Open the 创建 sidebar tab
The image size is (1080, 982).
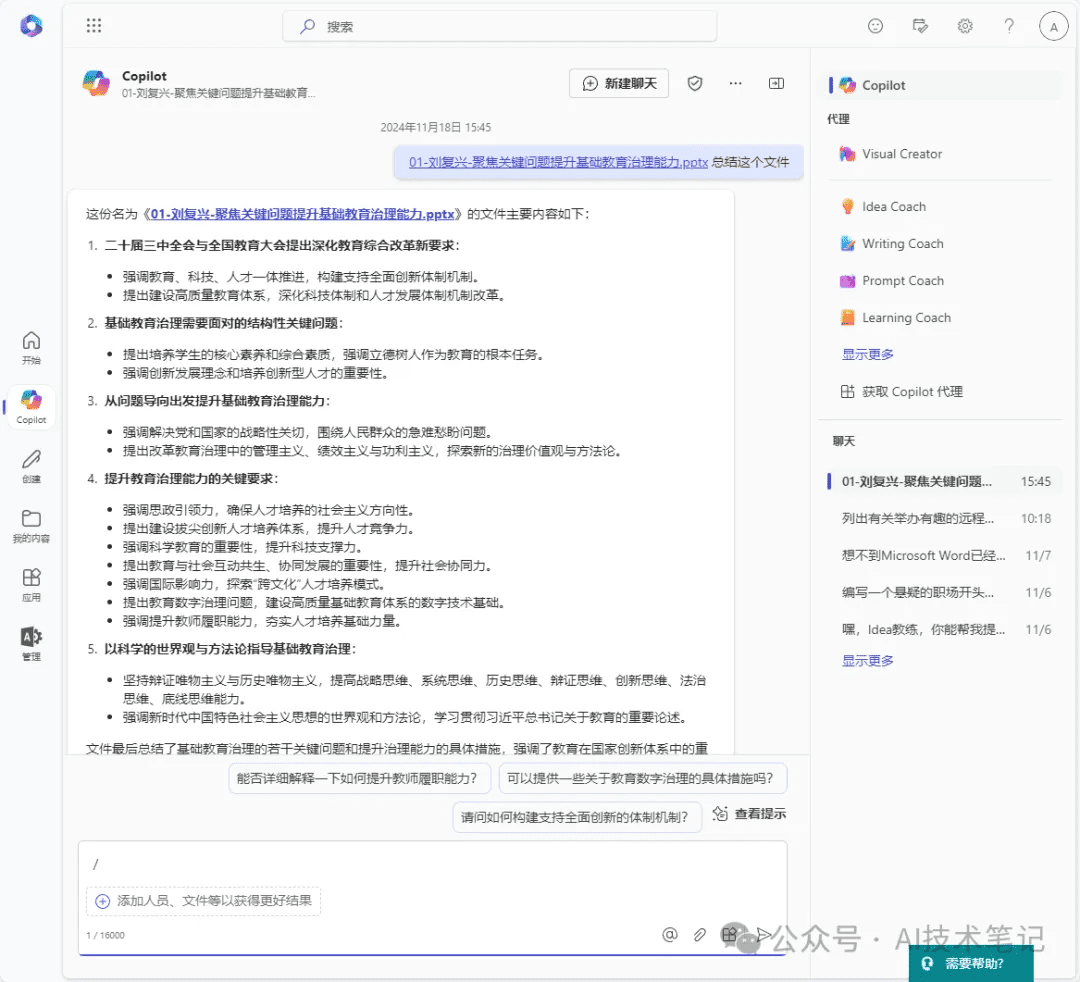point(31,466)
